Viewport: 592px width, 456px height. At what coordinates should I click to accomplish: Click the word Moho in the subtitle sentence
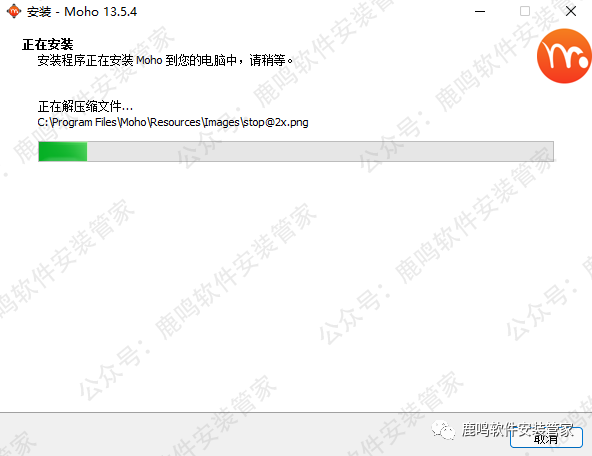[149, 60]
